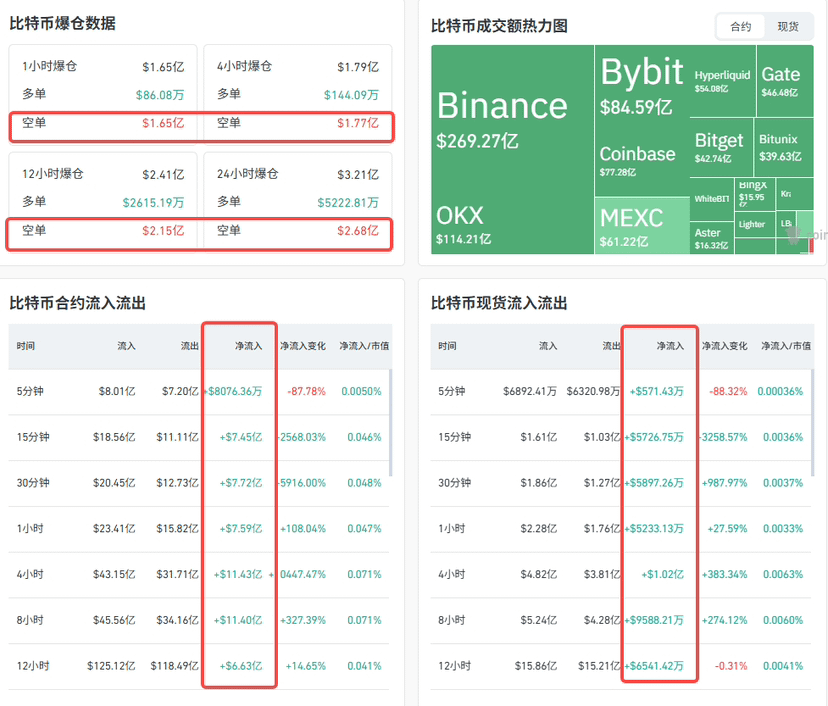Click spot net inflow +$1.02亿

[663, 575]
